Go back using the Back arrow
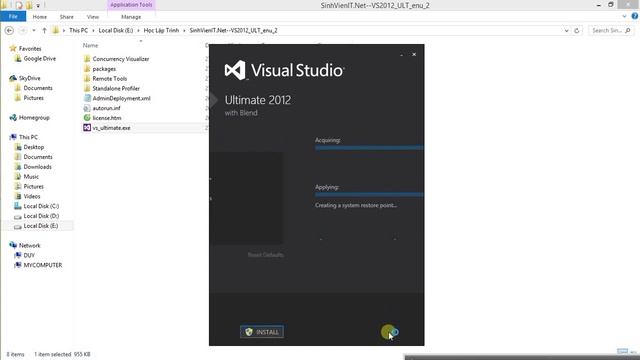The height and width of the screenshot is (360, 640). [x=9, y=31]
